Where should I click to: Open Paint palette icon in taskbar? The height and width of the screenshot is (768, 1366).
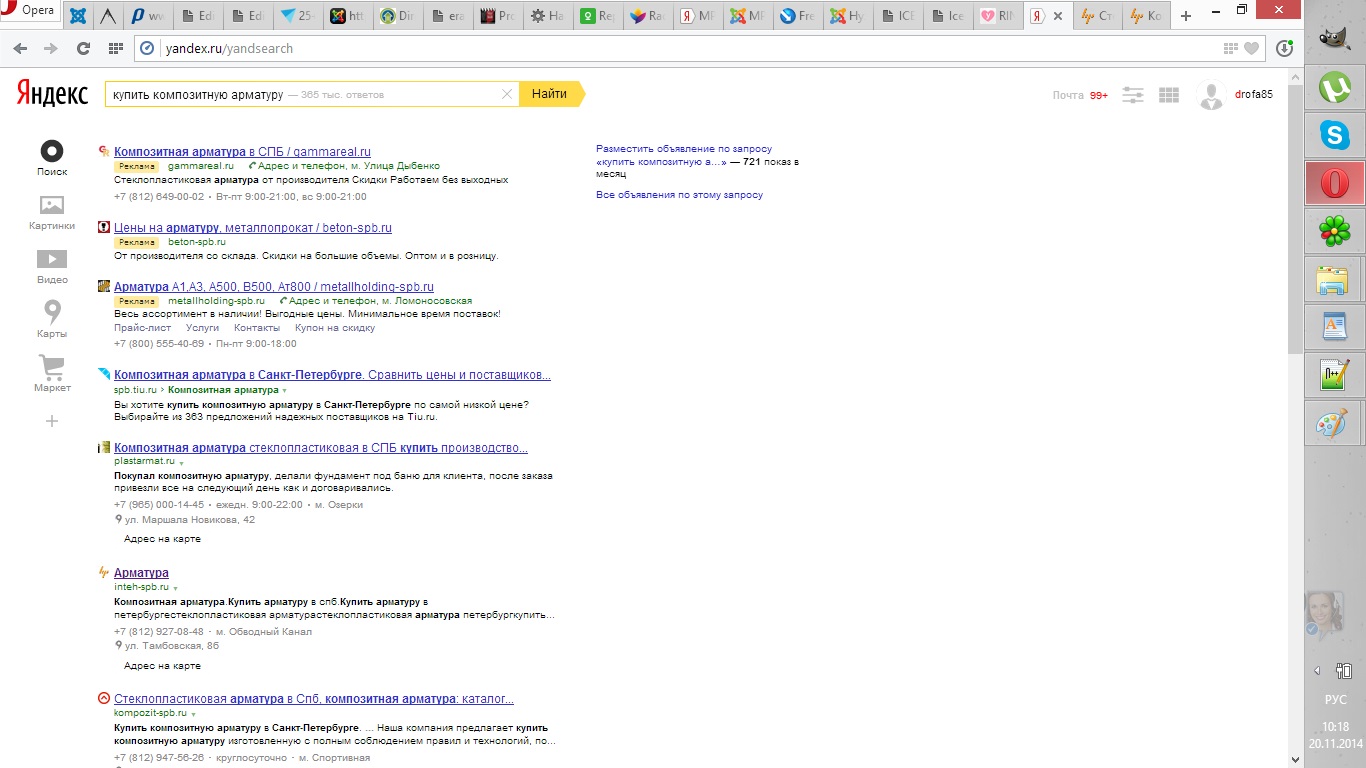click(1334, 424)
